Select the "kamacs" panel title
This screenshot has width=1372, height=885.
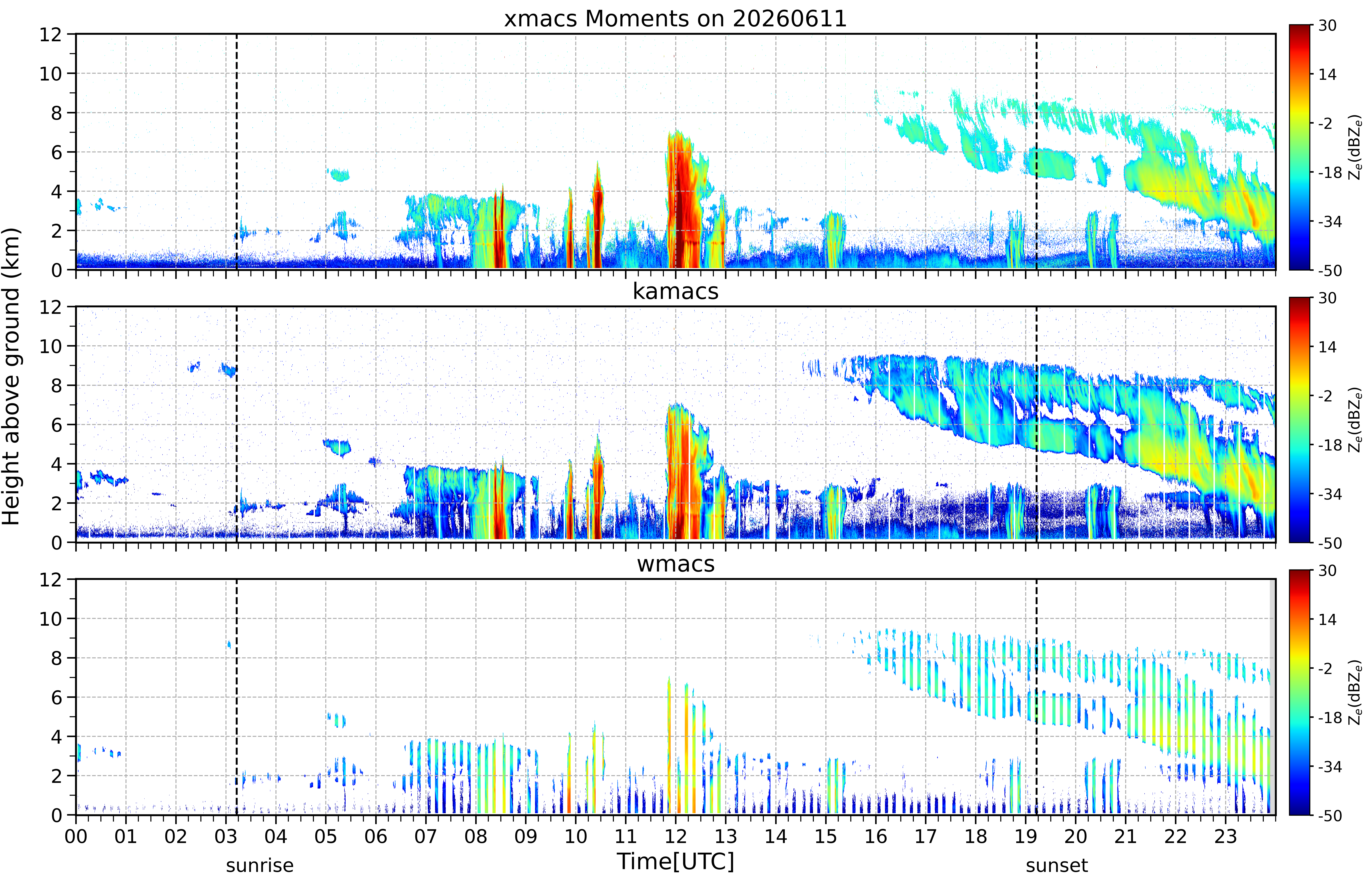click(x=675, y=291)
